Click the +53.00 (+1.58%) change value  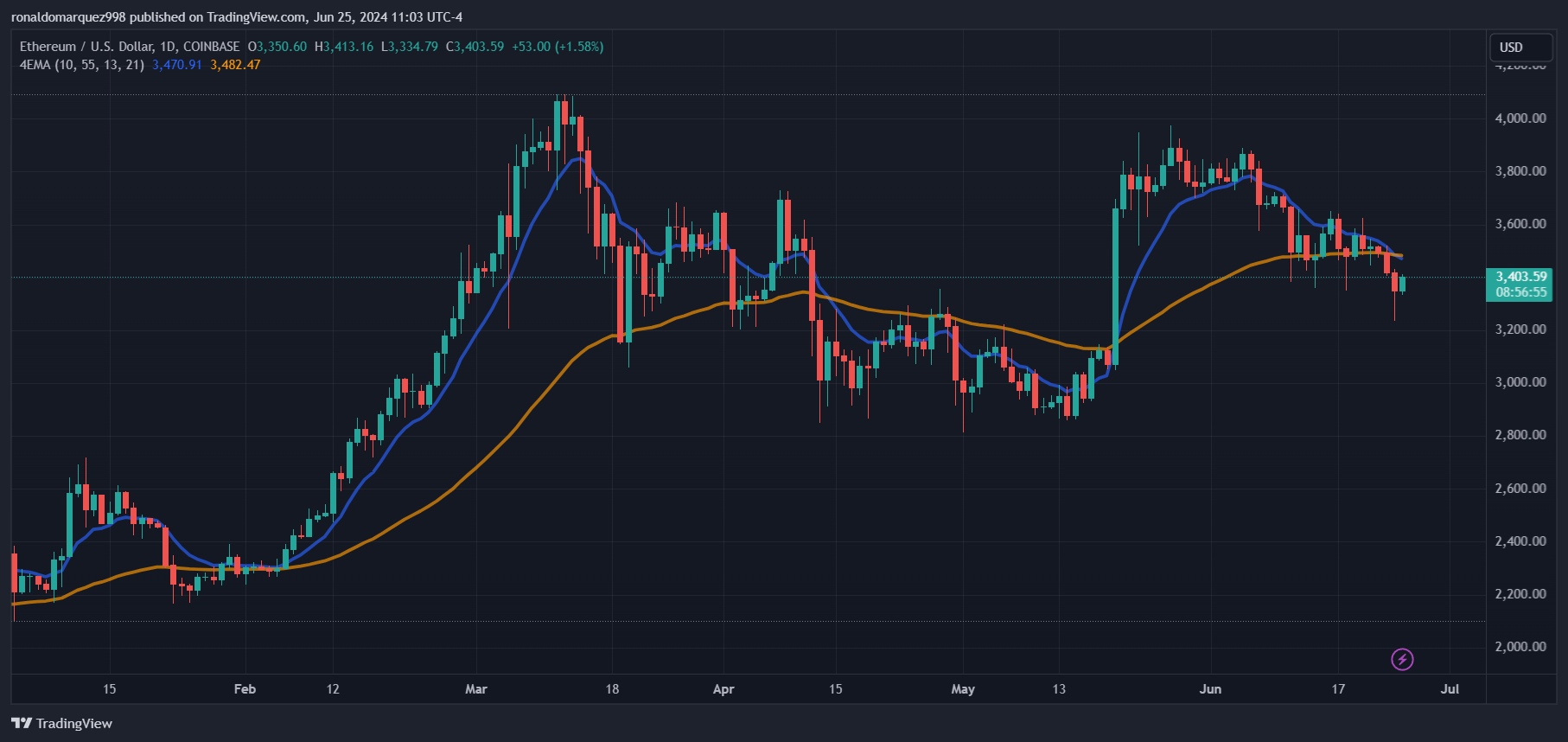(x=558, y=47)
